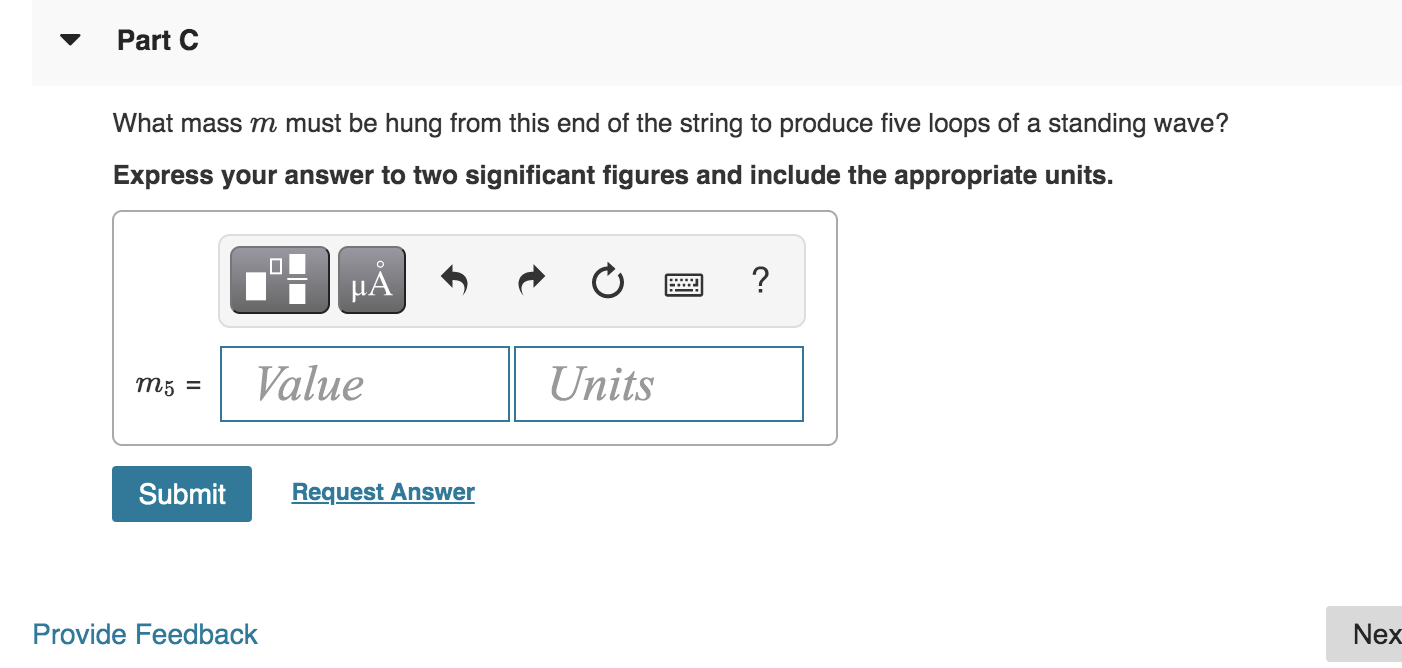Viewport: 1402px width, 668px height.
Task: Click the redo arrow in the answer toolbar
Action: 530,281
